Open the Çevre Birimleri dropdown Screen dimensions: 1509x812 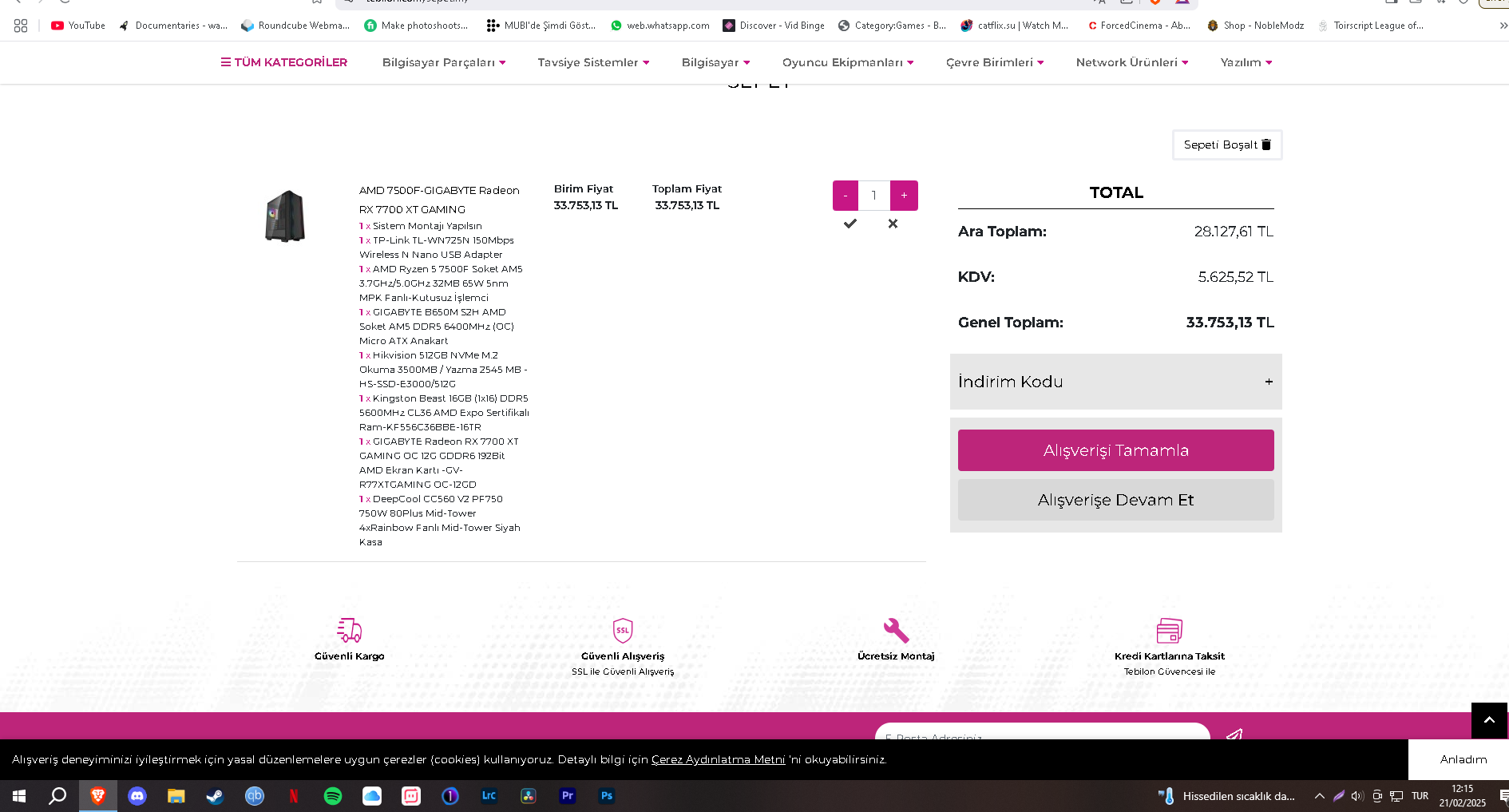point(995,62)
